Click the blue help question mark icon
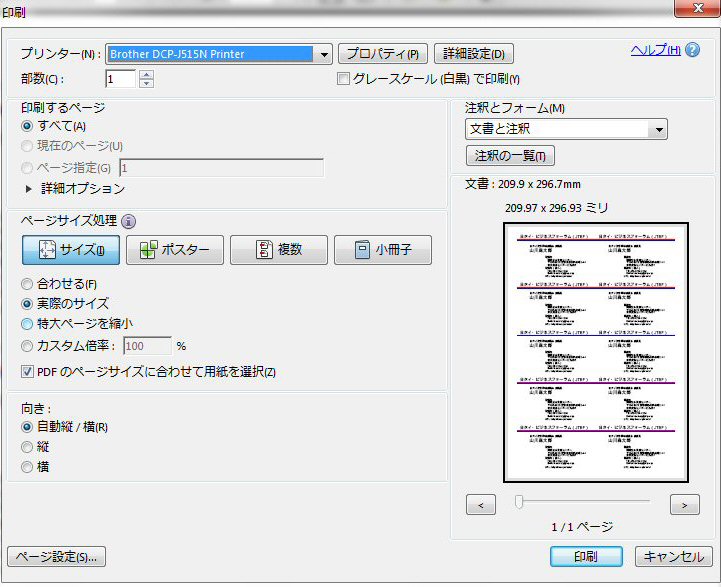The width and height of the screenshot is (721, 587). (x=693, y=50)
